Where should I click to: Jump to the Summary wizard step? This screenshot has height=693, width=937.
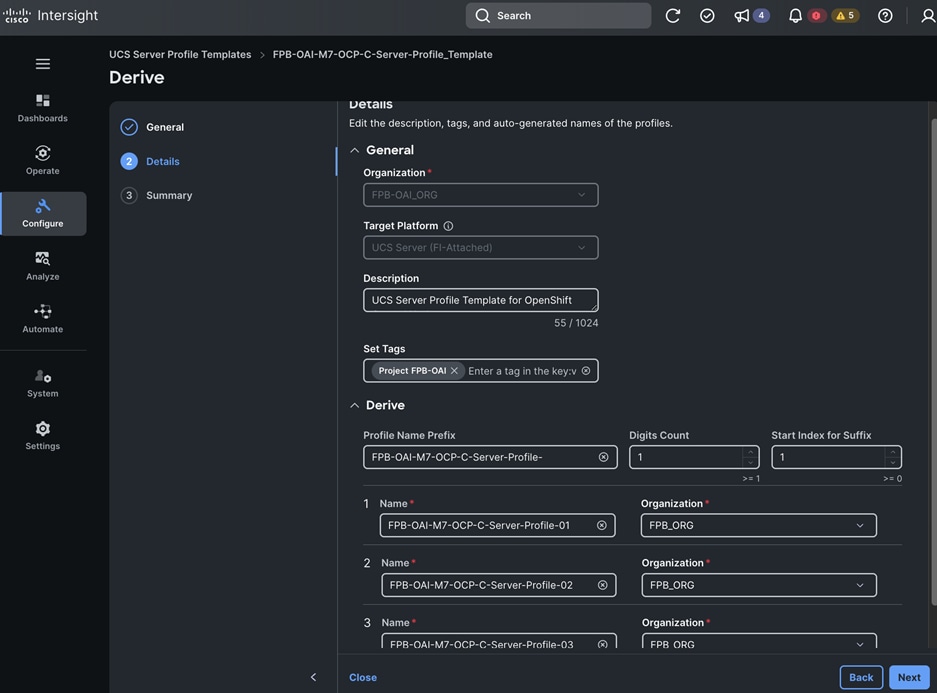(157, 195)
